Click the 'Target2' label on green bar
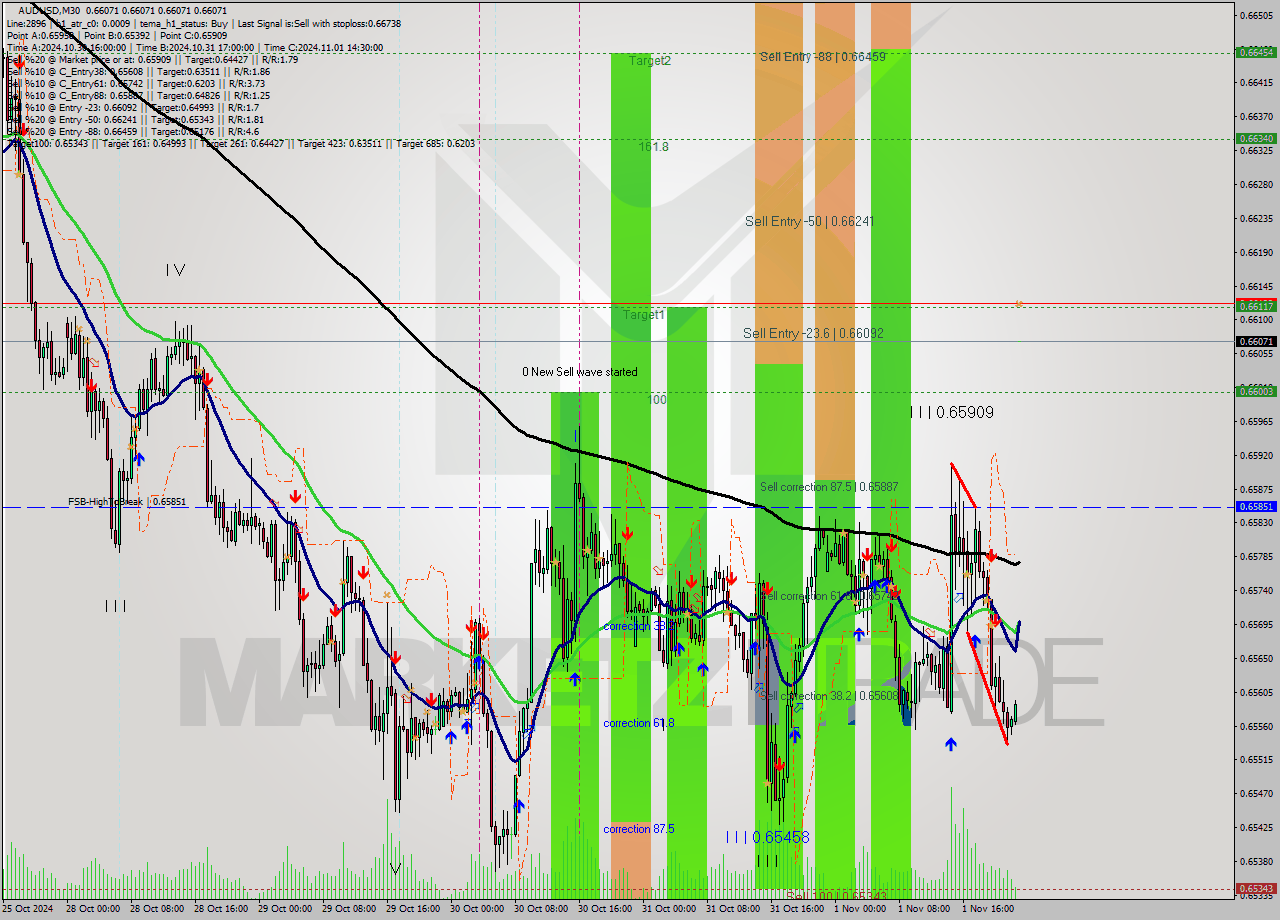Screen dimensions: 1280x920 tap(650, 61)
